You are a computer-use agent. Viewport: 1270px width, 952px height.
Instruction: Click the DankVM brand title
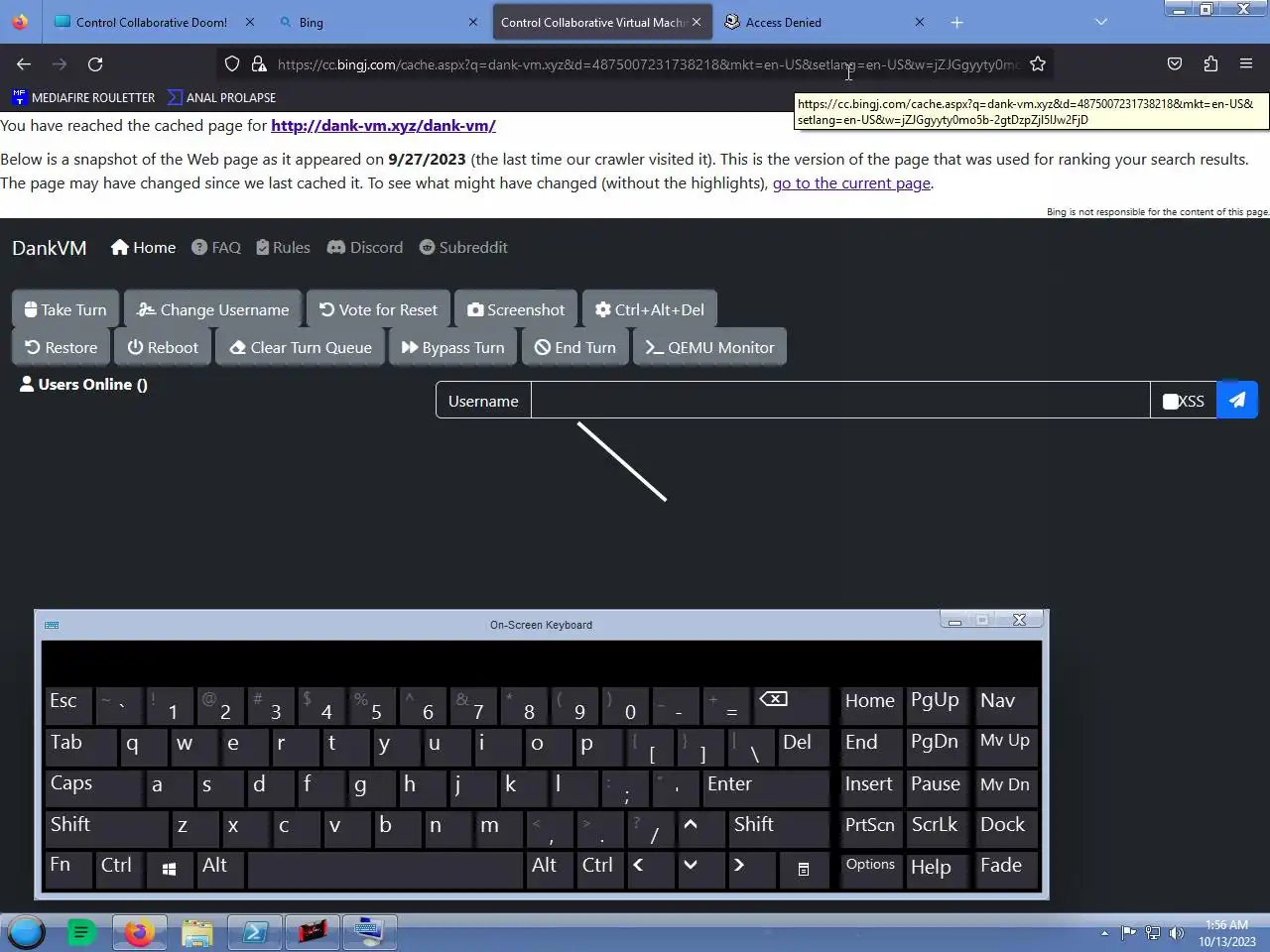coord(50,247)
